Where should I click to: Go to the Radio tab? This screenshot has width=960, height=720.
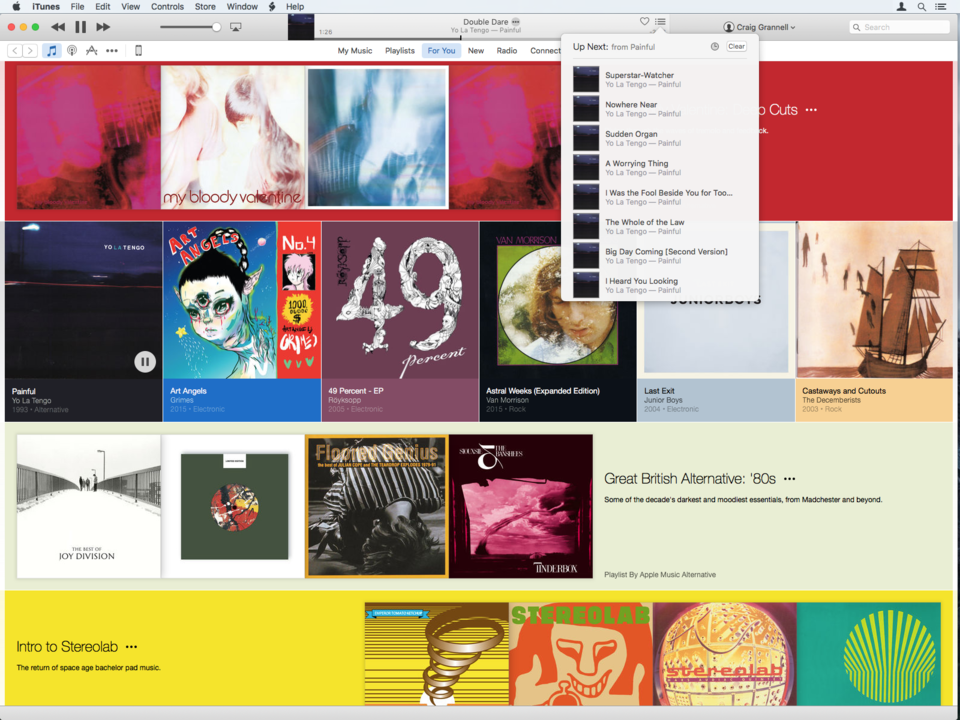coord(507,51)
